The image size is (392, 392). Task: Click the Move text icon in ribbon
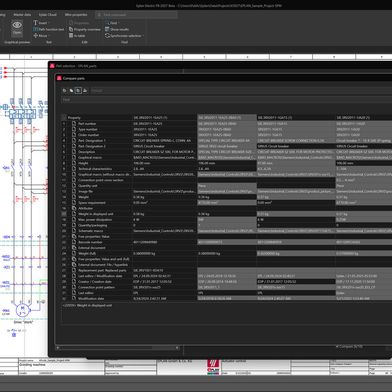(x=36, y=35)
